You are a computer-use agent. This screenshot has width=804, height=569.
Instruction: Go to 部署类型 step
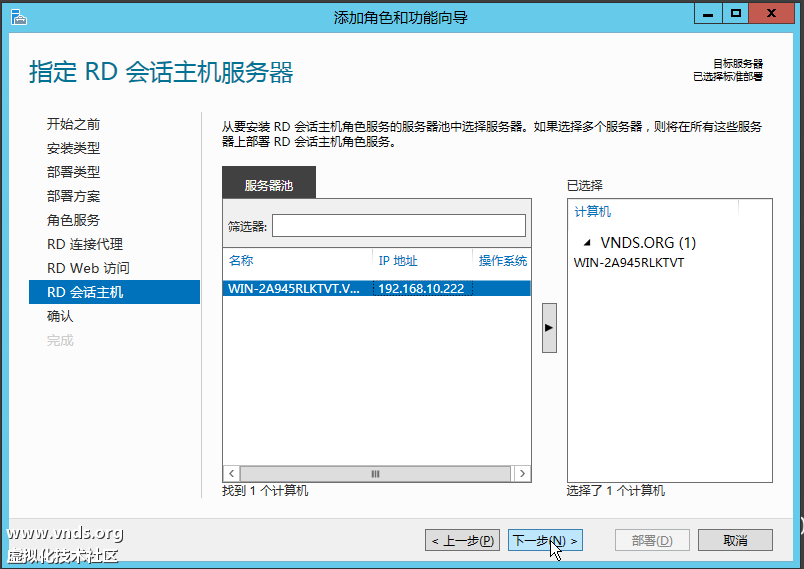pos(73,172)
